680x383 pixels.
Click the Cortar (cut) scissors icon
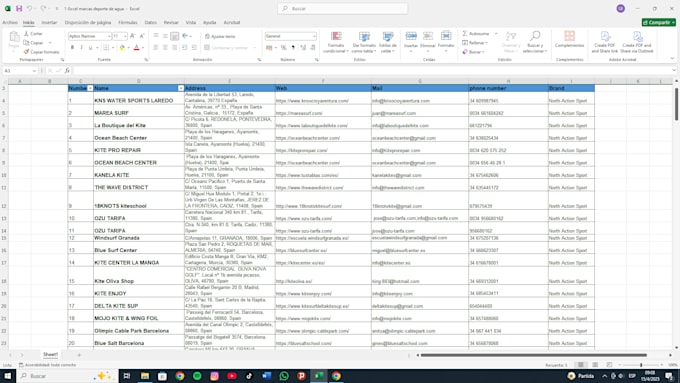click(x=26, y=33)
